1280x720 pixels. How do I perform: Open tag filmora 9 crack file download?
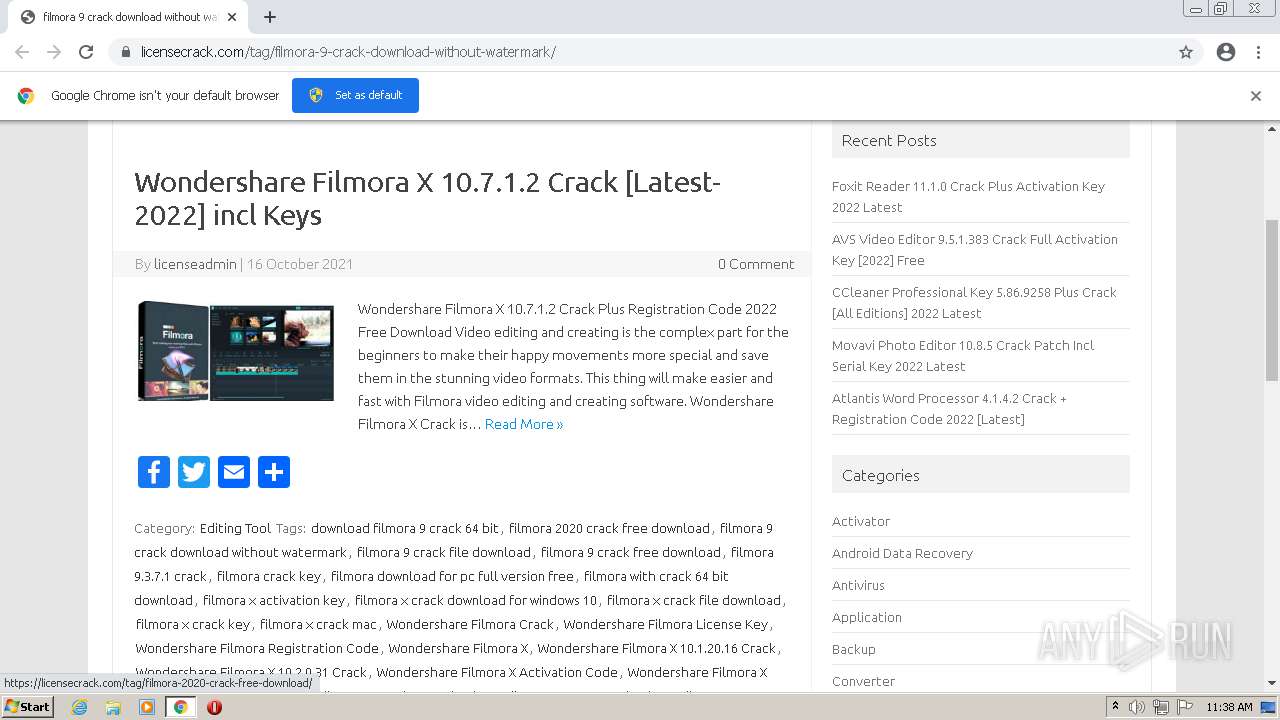(x=444, y=552)
